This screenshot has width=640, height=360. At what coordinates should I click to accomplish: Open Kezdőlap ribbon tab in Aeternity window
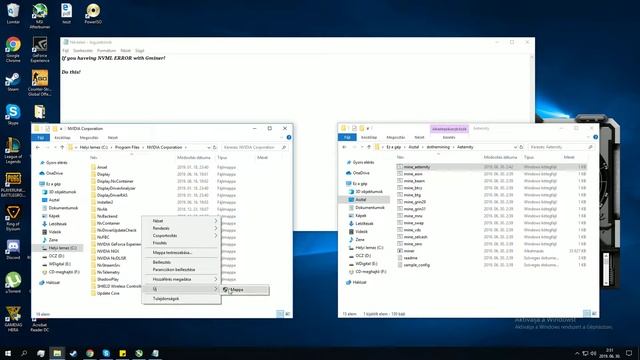point(369,138)
